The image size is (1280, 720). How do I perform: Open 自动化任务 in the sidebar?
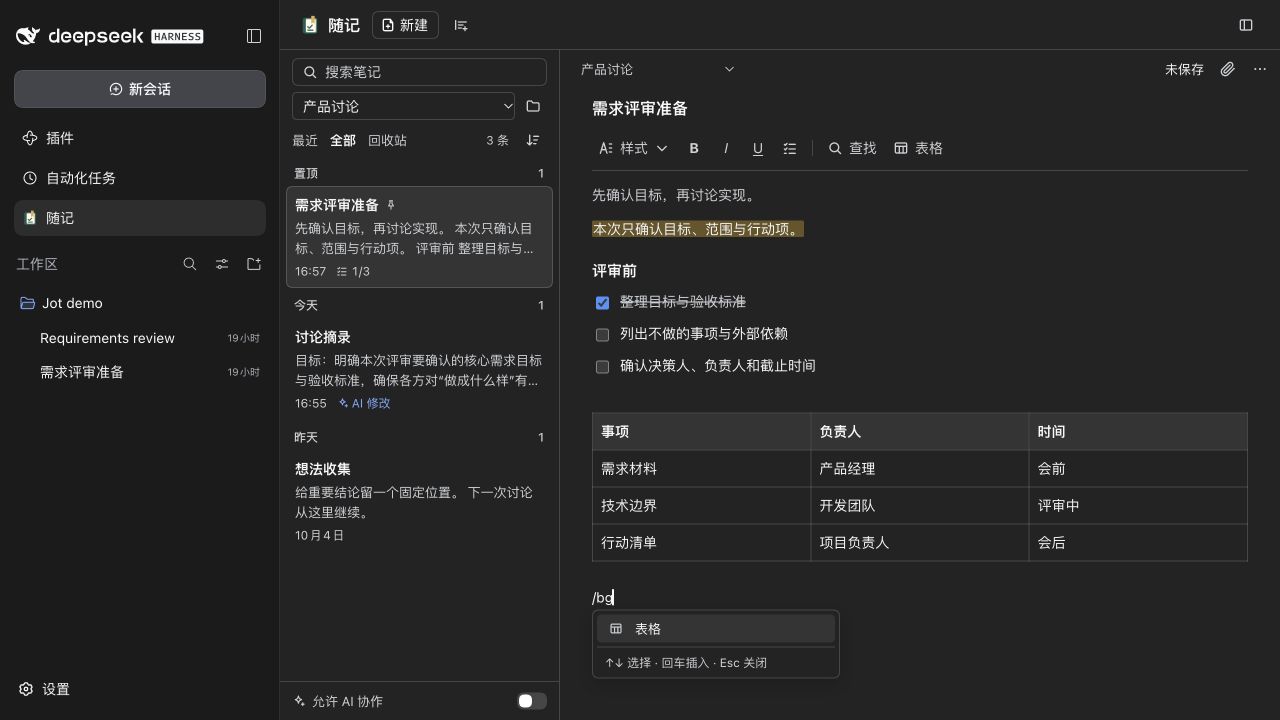[x=140, y=178]
